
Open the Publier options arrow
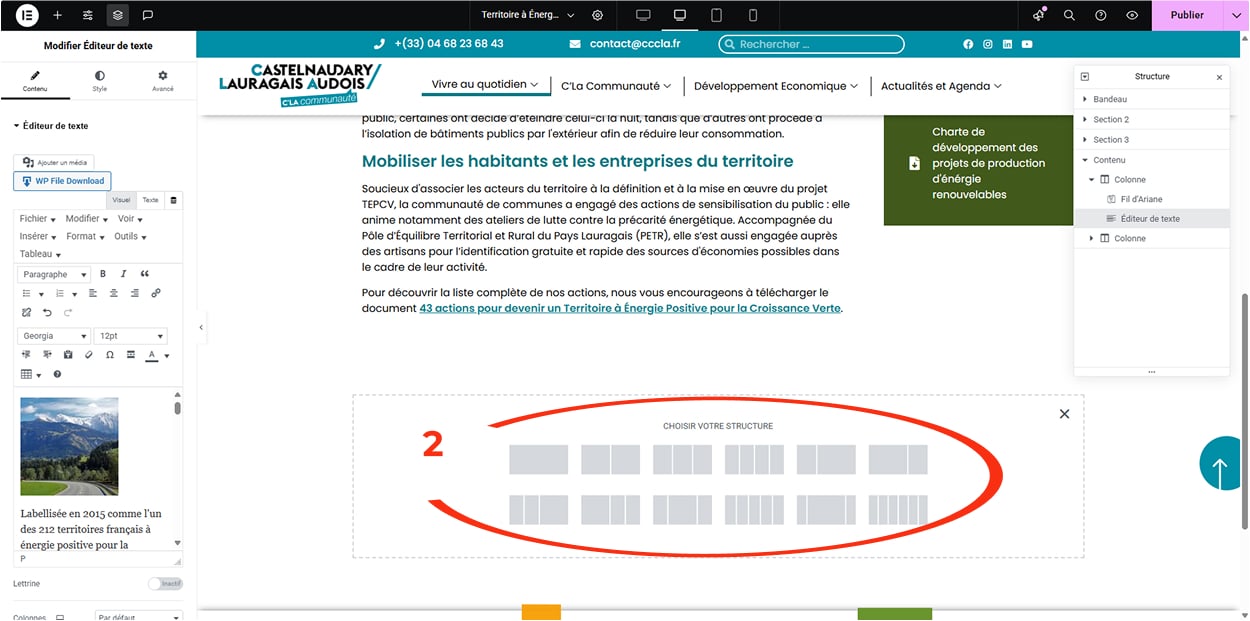(1236, 15)
